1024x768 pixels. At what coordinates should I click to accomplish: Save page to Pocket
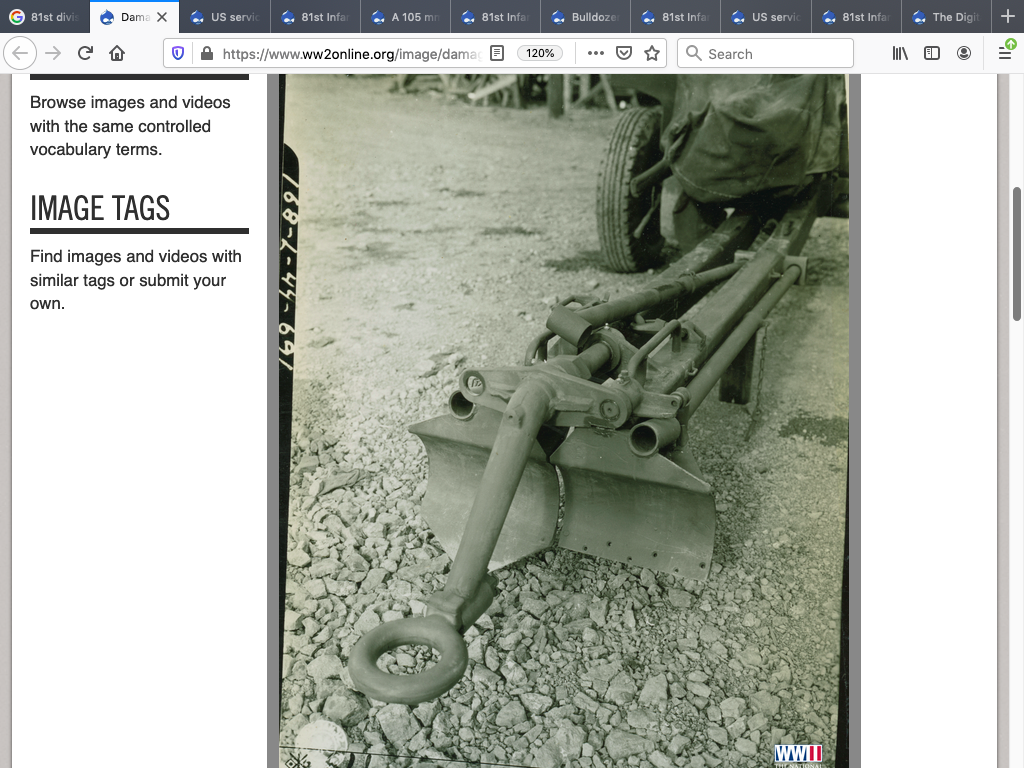coord(624,54)
